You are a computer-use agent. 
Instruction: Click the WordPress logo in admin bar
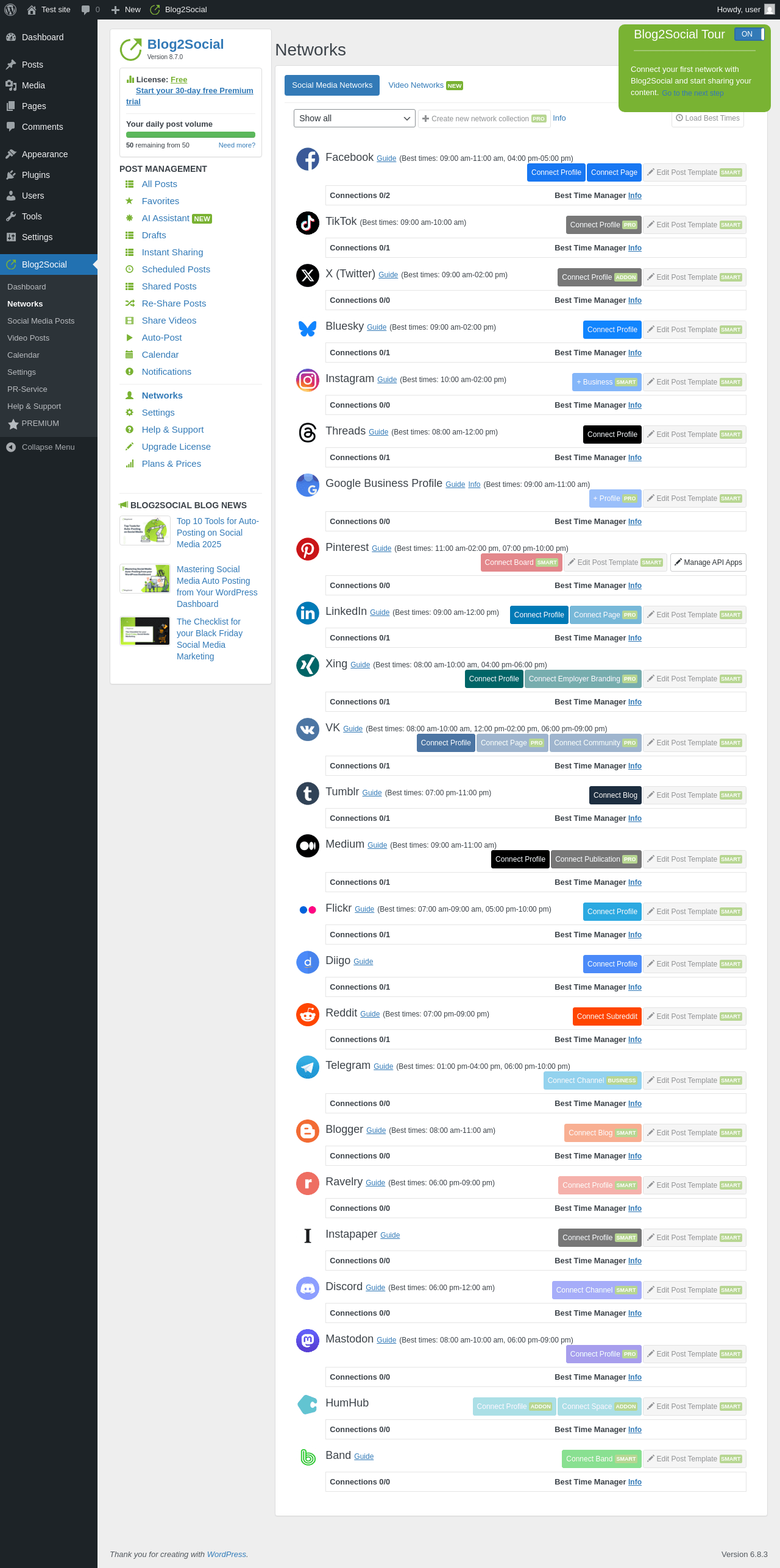coord(10,10)
